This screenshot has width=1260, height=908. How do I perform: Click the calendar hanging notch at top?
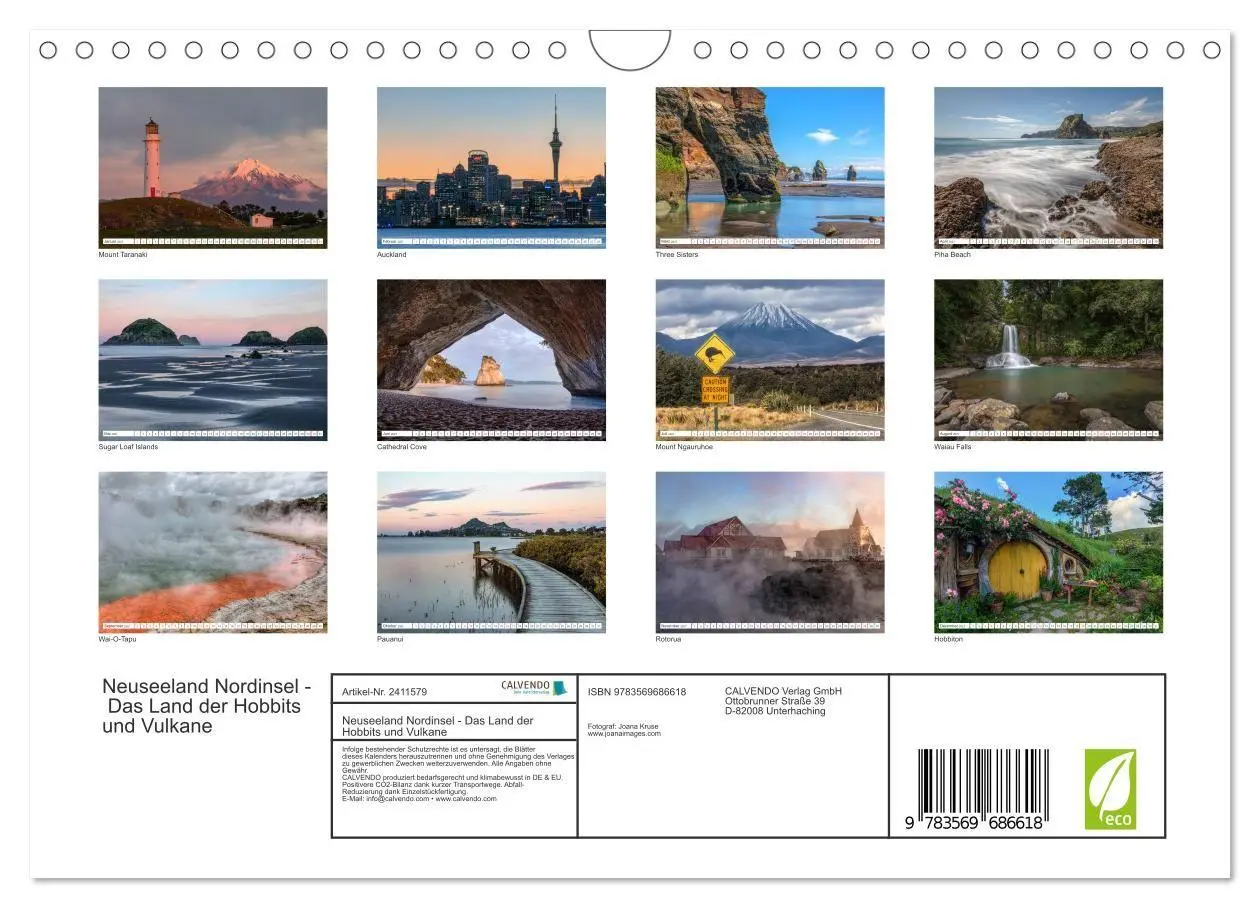click(x=630, y=50)
